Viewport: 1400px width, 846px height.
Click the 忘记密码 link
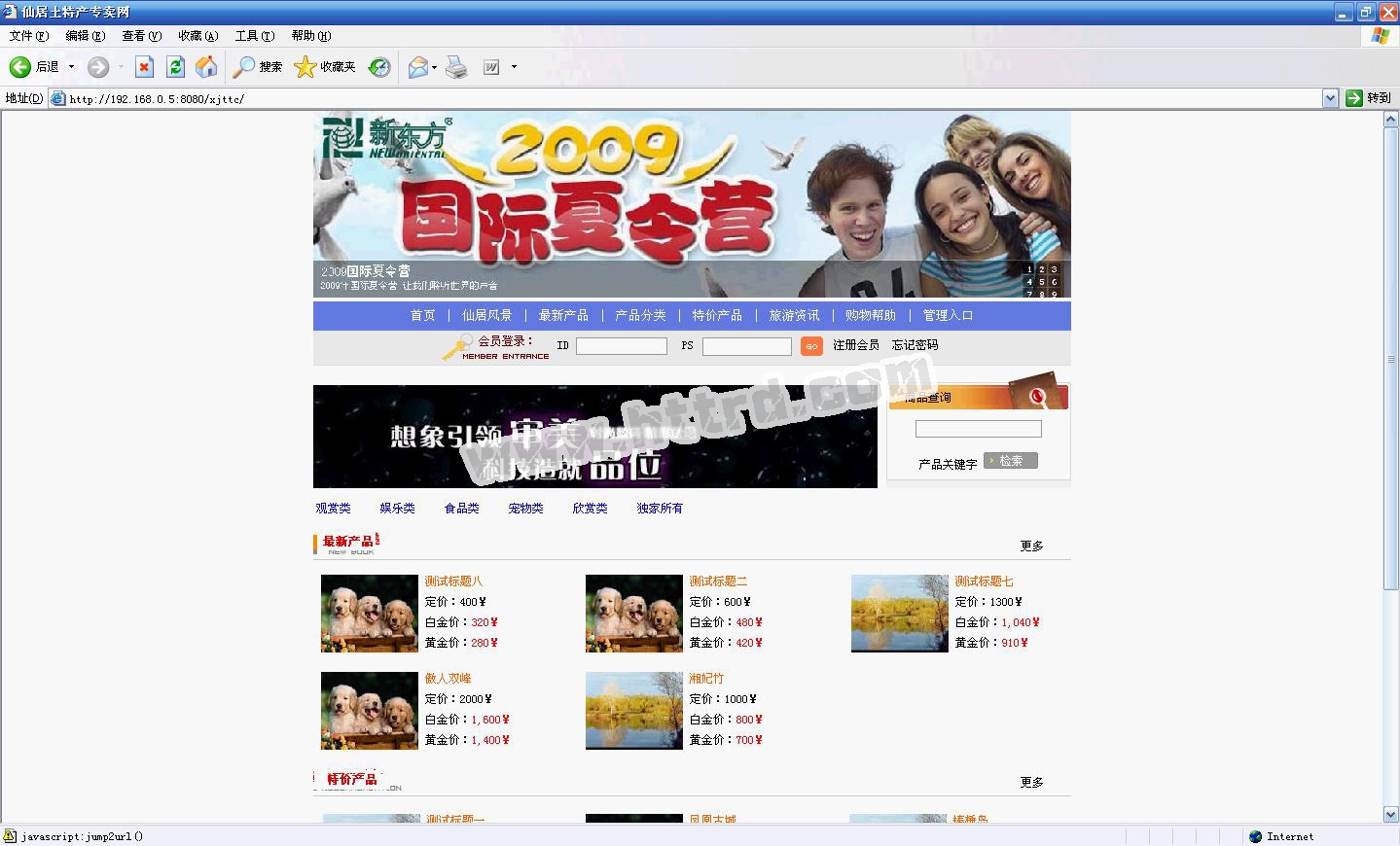pyautogui.click(x=915, y=345)
